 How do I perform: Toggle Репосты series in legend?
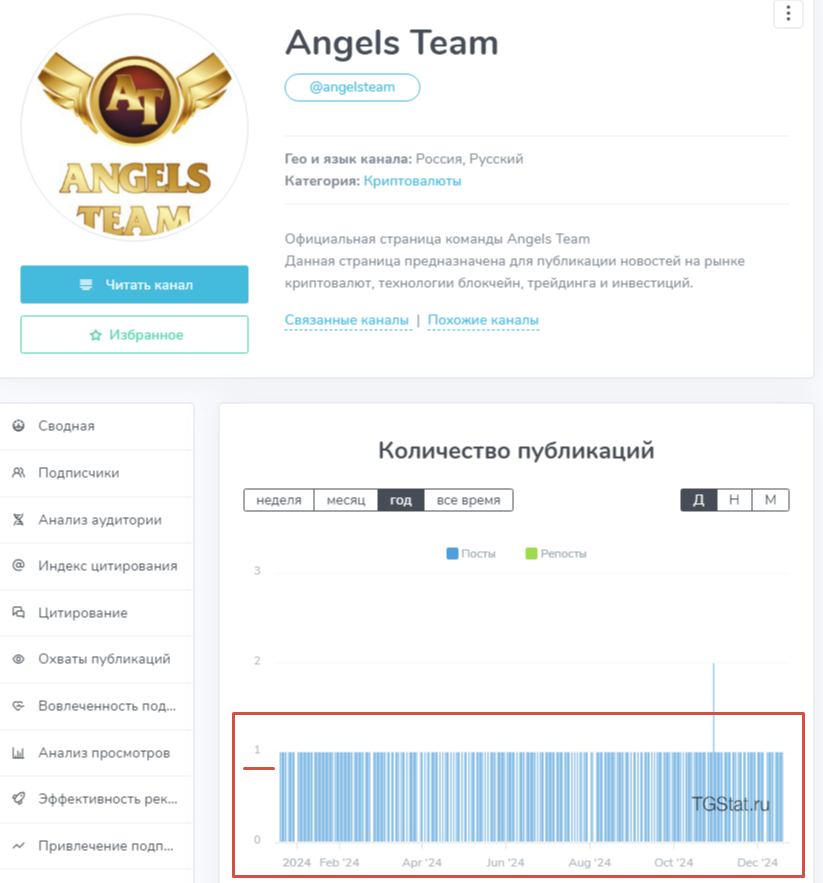(556, 554)
